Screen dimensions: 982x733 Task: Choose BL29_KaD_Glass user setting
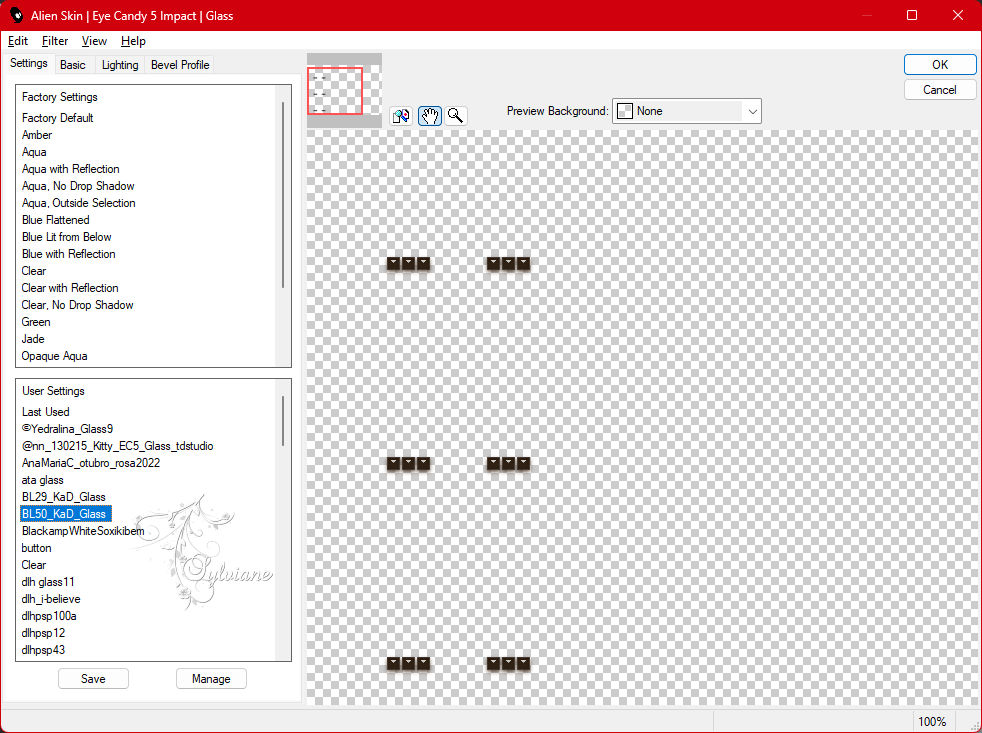click(63, 497)
